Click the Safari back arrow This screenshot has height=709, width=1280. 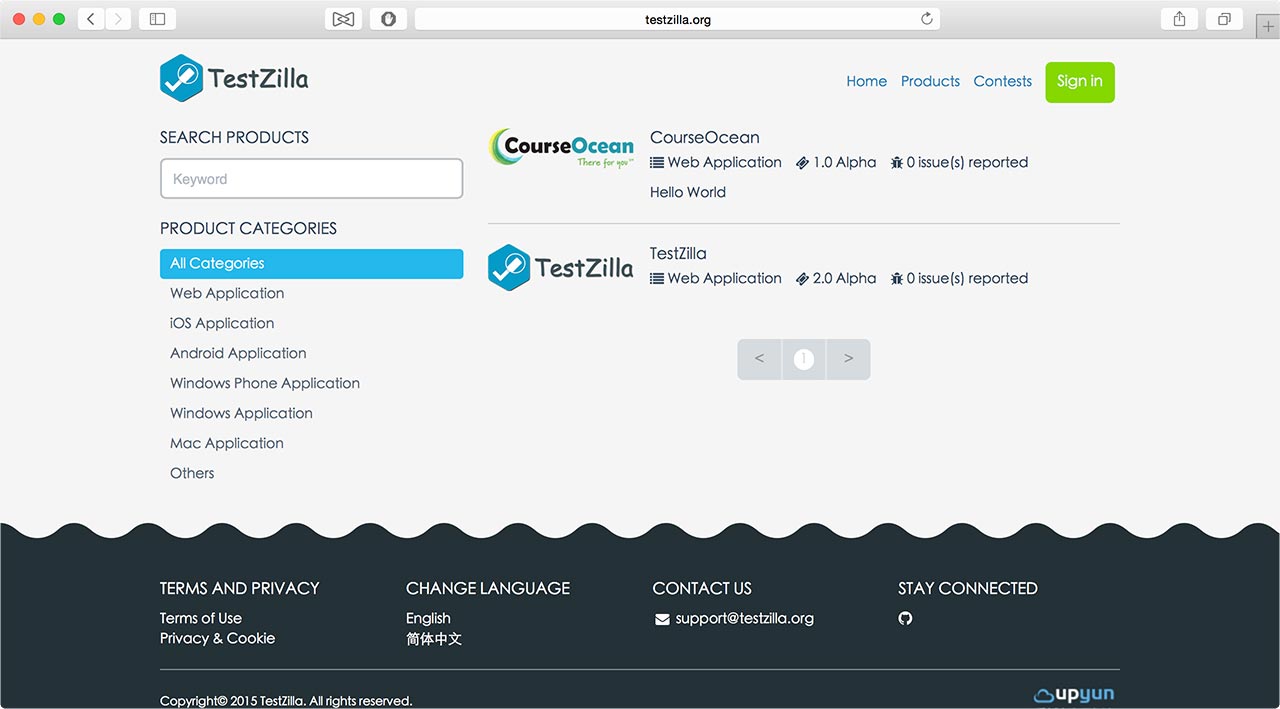(x=91, y=19)
